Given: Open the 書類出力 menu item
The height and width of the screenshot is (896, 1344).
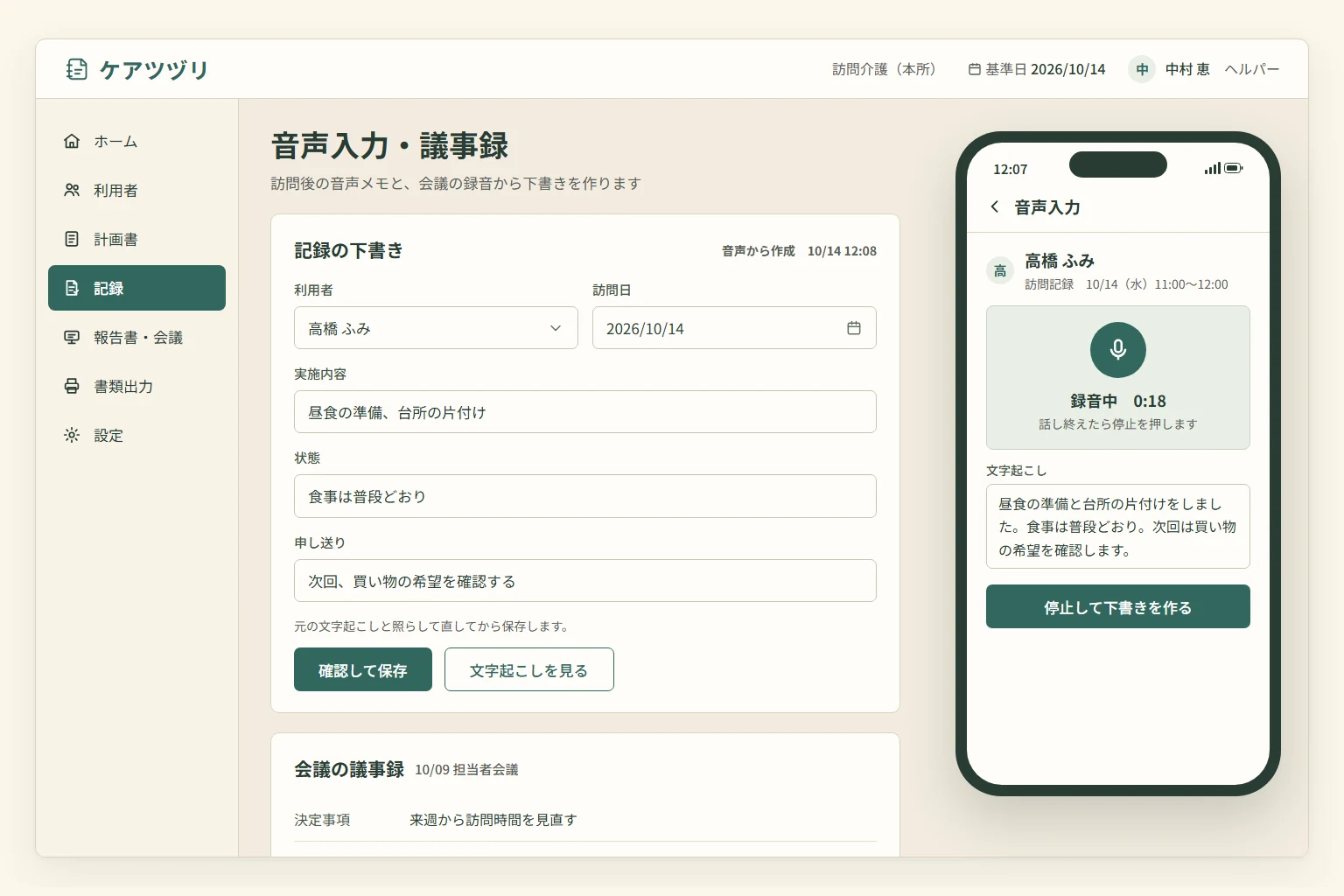Looking at the screenshot, I should point(136,386).
